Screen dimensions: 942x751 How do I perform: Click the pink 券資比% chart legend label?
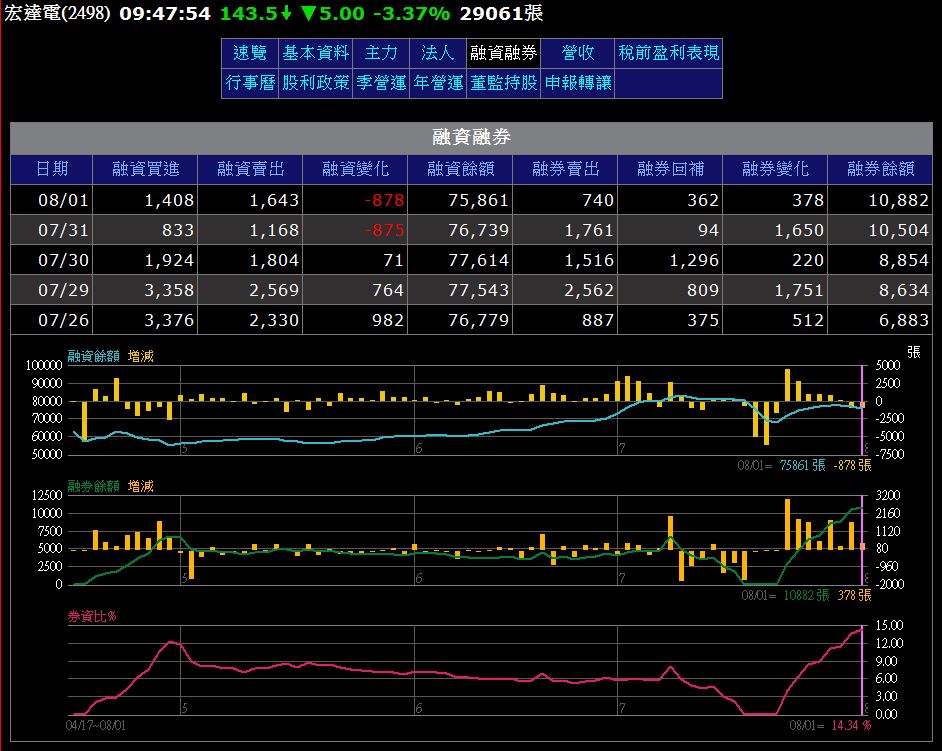[92, 616]
